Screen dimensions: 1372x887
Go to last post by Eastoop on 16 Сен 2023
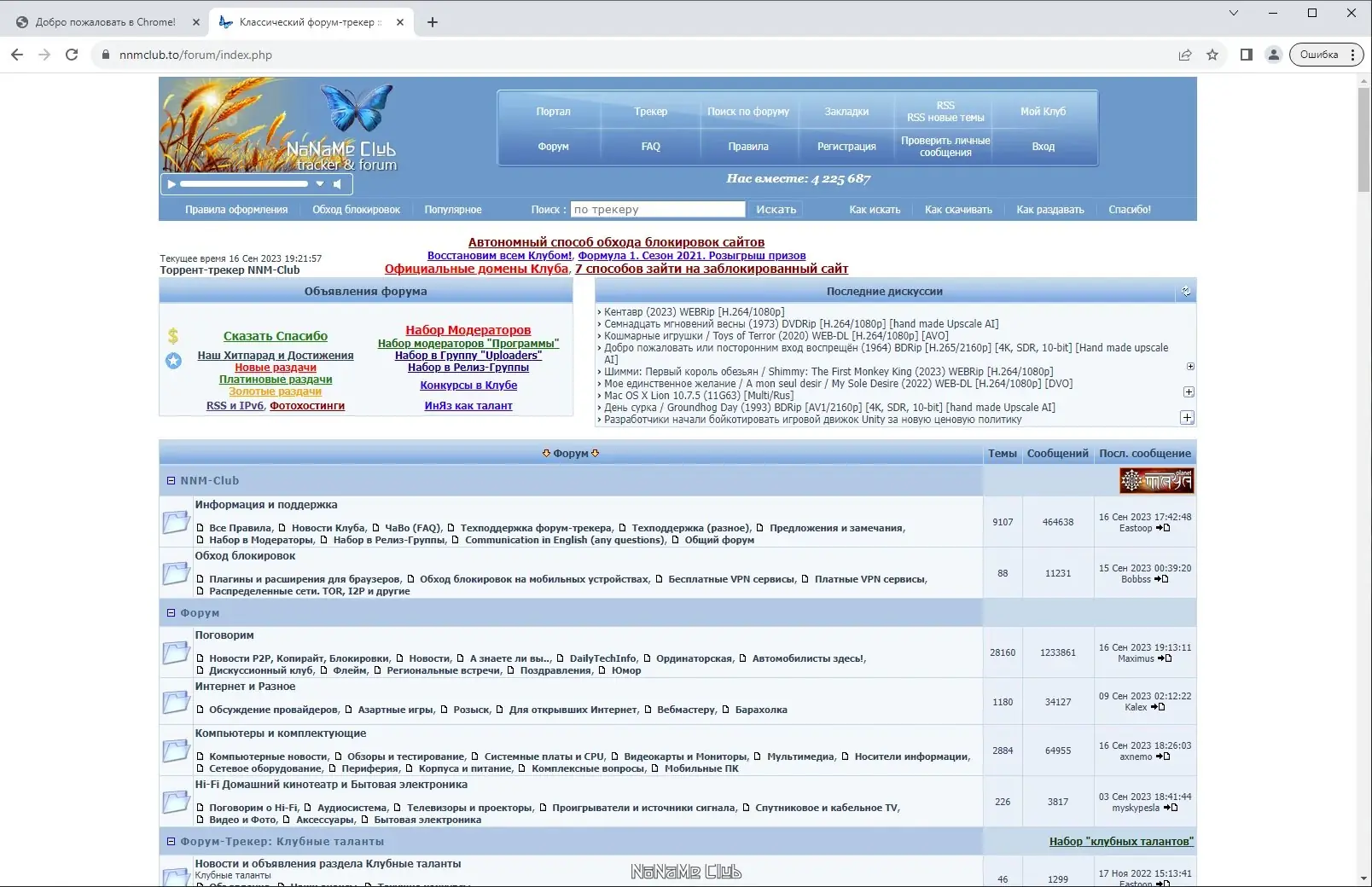(1163, 528)
